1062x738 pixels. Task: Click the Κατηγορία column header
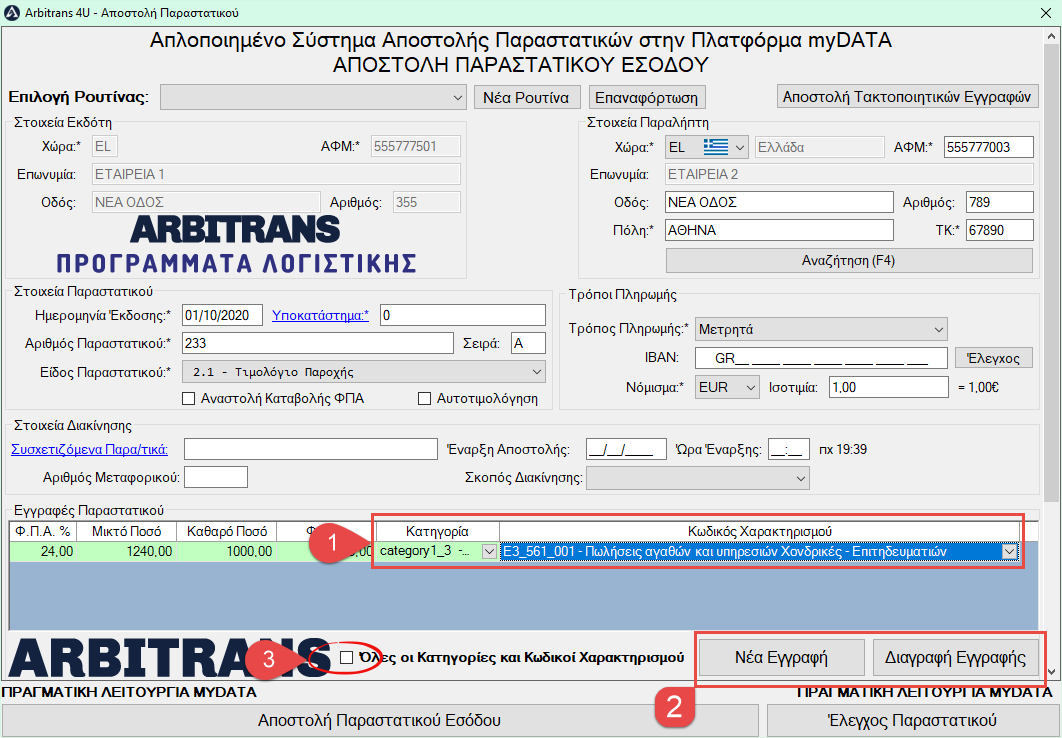pyautogui.click(x=438, y=531)
